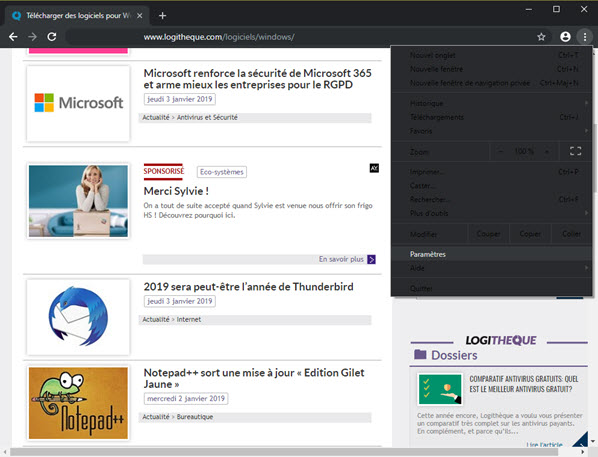Open Téléchargements from the menu
598x457 pixels.
(x=492, y=117)
